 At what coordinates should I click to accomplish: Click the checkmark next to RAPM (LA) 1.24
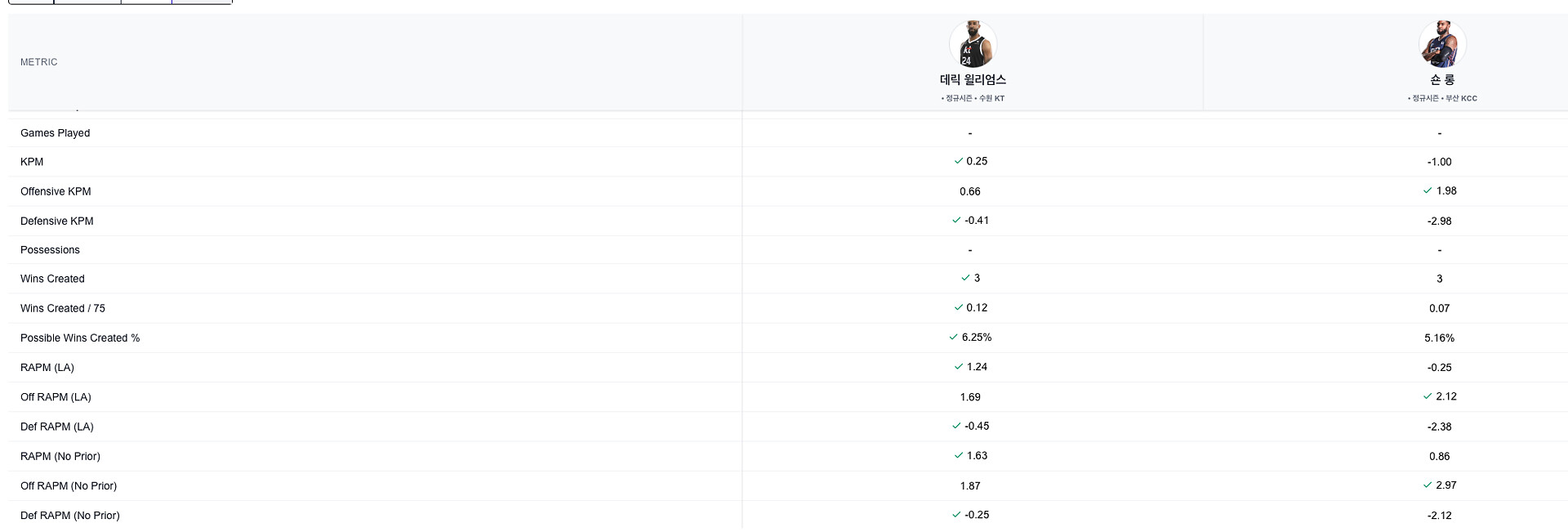(x=959, y=367)
